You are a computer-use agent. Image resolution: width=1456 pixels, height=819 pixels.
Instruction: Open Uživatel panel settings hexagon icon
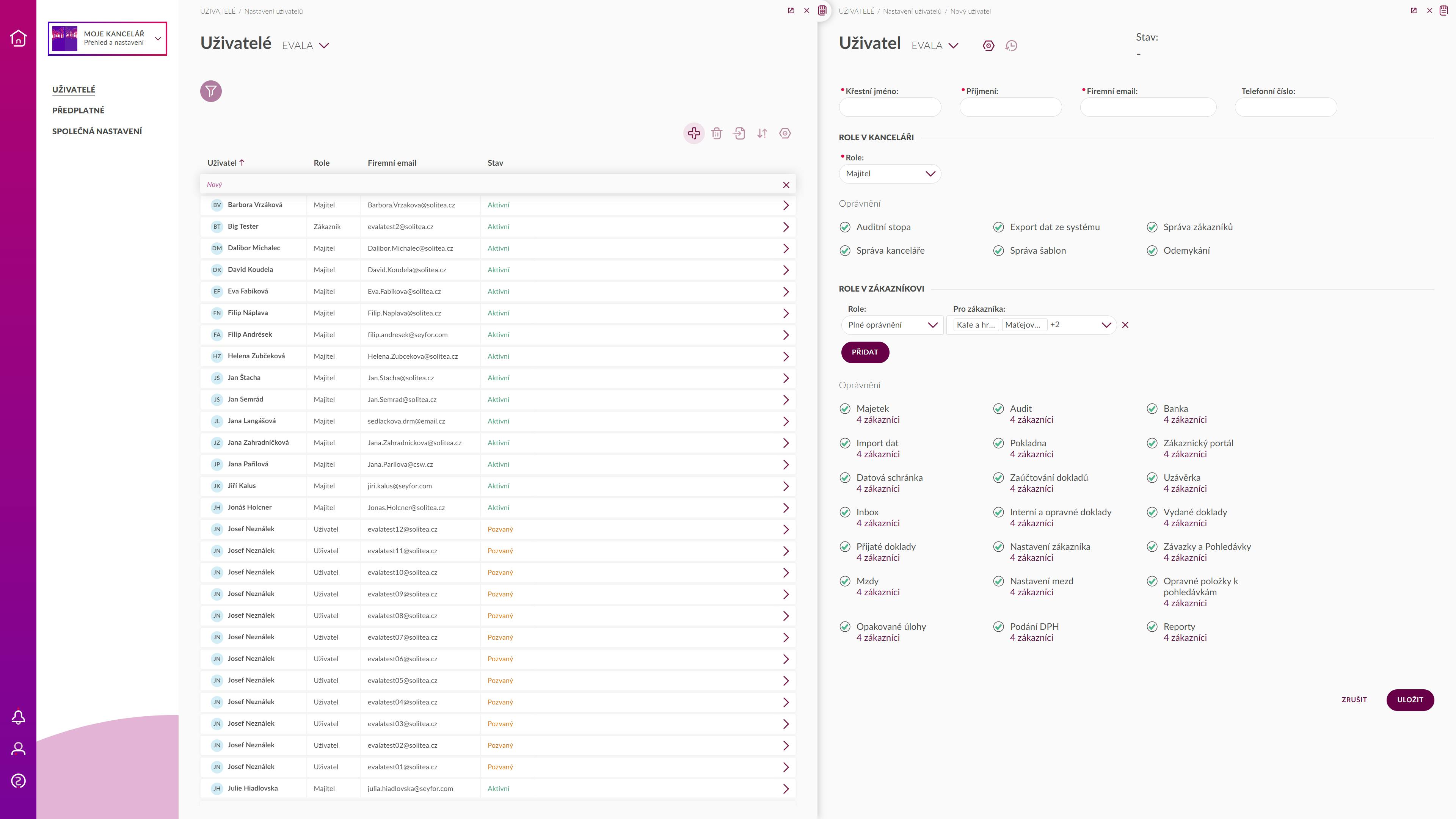point(988,46)
